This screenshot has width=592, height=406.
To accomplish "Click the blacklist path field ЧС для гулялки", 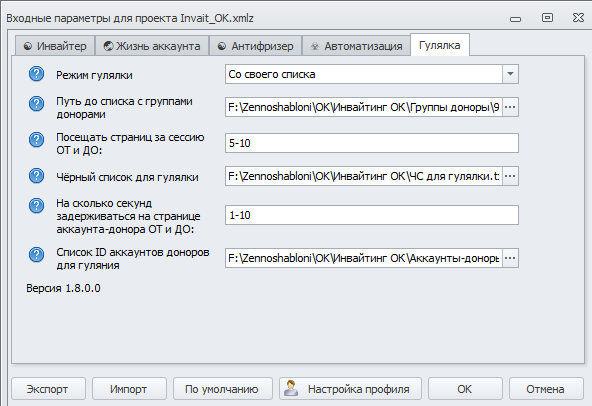I will 364,176.
